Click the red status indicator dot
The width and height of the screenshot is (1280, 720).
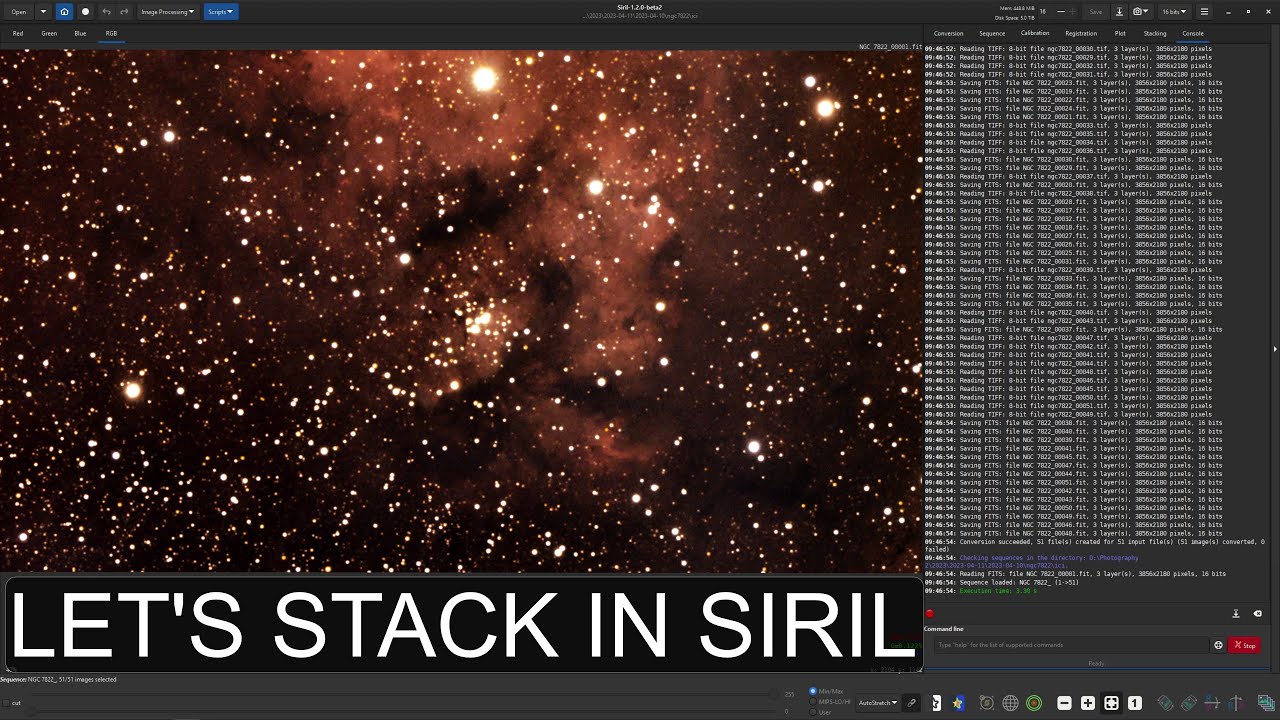tap(929, 614)
